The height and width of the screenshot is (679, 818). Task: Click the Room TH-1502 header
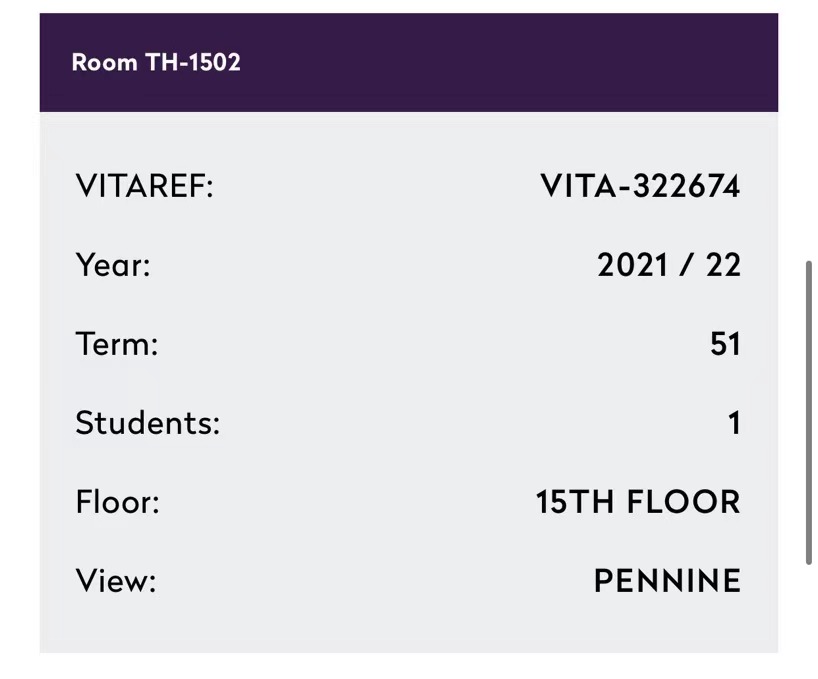(156, 62)
